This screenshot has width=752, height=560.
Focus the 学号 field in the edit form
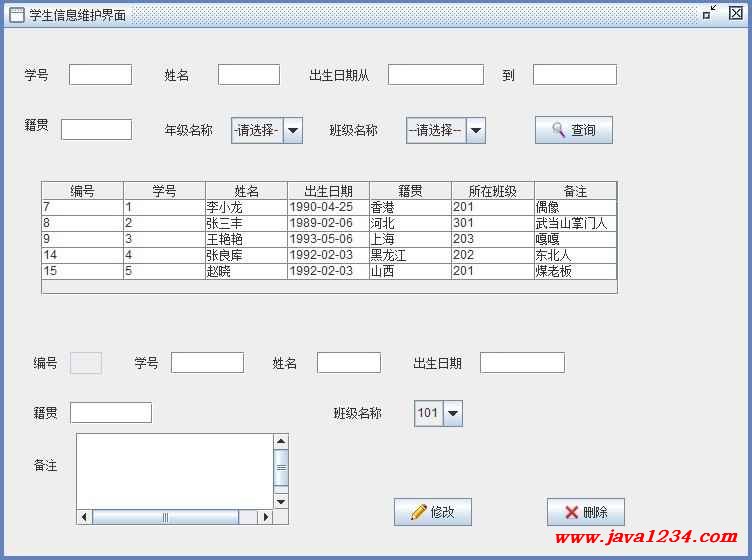207,363
